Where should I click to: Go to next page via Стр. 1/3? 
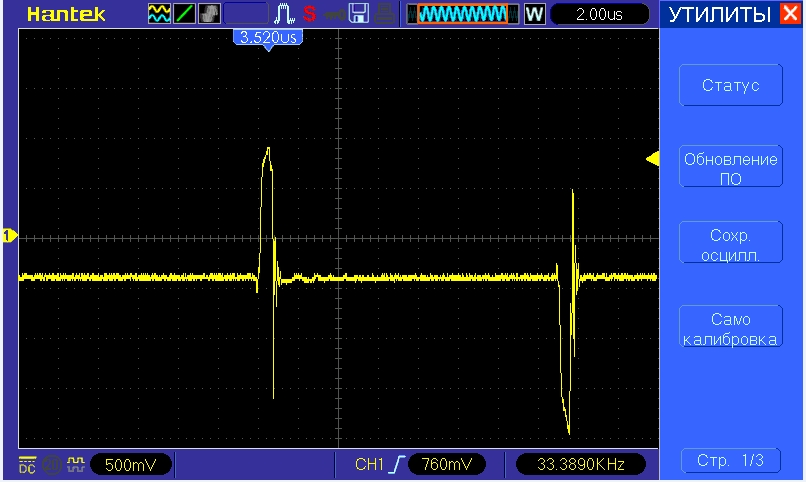[x=730, y=460]
